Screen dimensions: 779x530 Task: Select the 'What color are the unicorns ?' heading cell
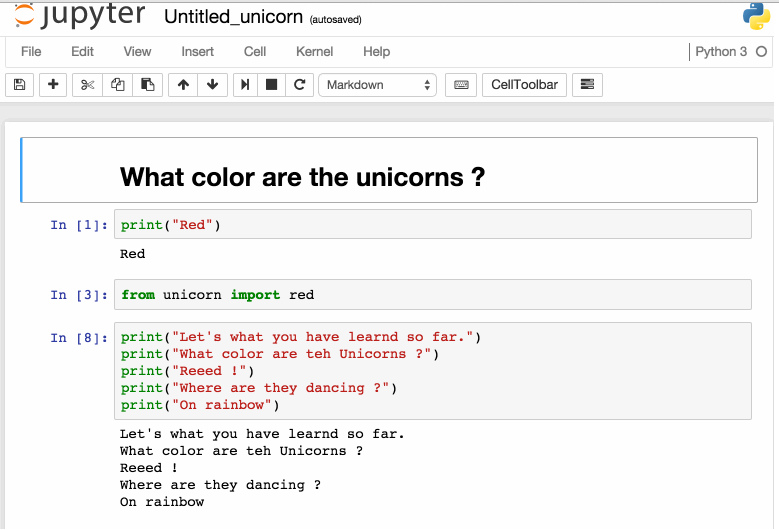(388, 171)
